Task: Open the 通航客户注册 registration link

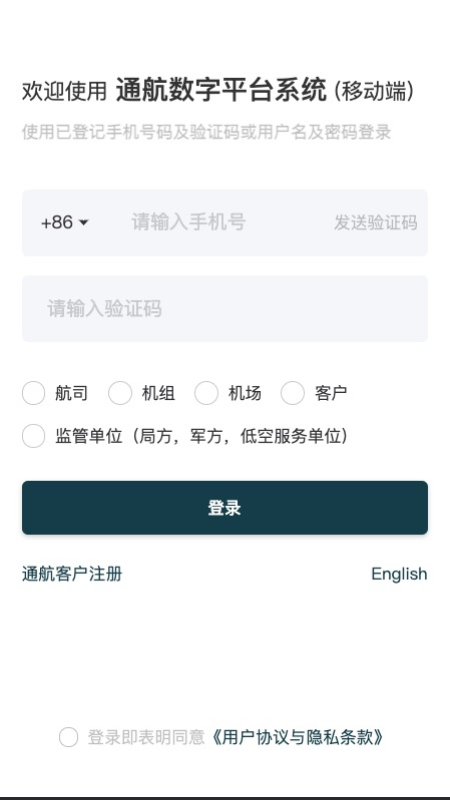Action: click(x=72, y=573)
